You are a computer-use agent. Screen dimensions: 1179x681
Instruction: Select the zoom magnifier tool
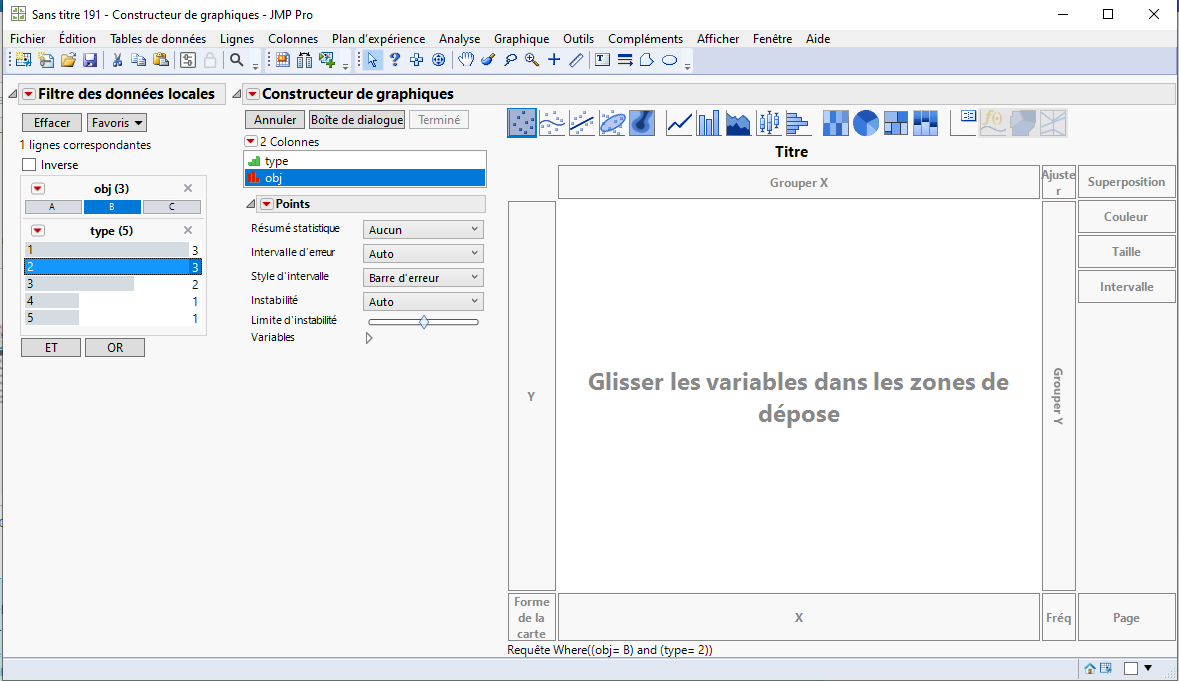pyautogui.click(x=532, y=60)
